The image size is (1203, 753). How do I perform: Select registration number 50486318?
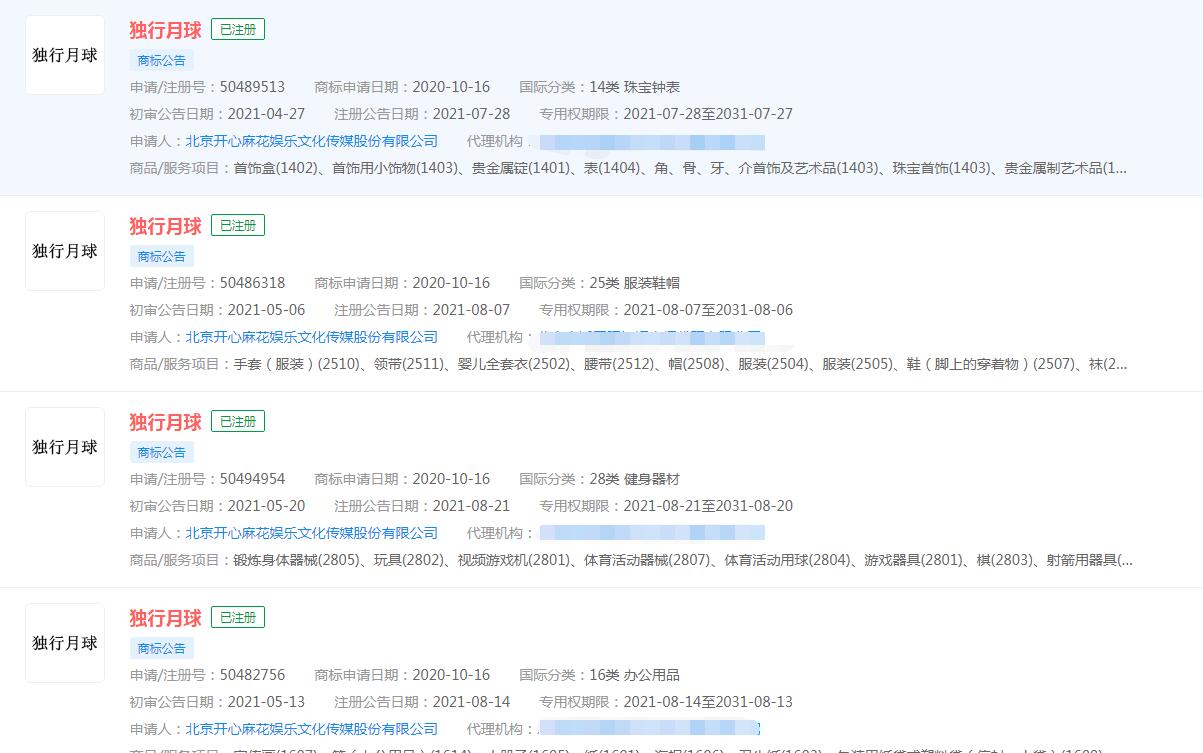(252, 283)
